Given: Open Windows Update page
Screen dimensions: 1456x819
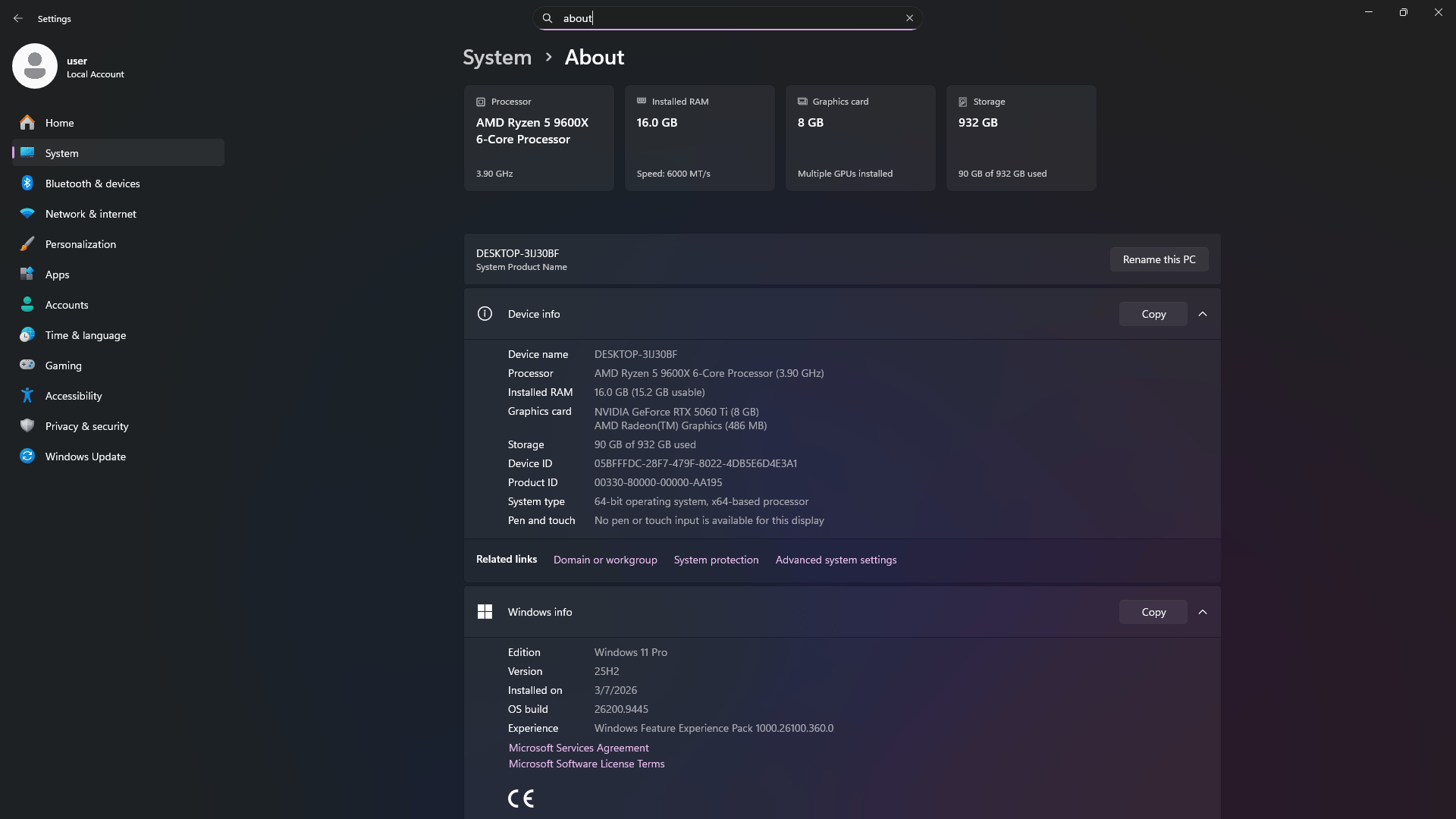Looking at the screenshot, I should 118,456.
